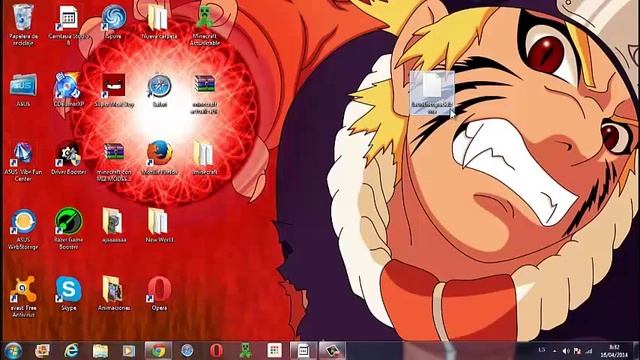Open Windows Explorer from the taskbar

tap(100, 351)
